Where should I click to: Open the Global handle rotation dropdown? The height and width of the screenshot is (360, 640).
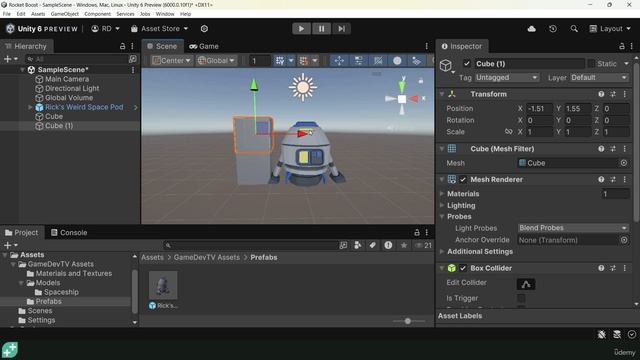(x=216, y=60)
